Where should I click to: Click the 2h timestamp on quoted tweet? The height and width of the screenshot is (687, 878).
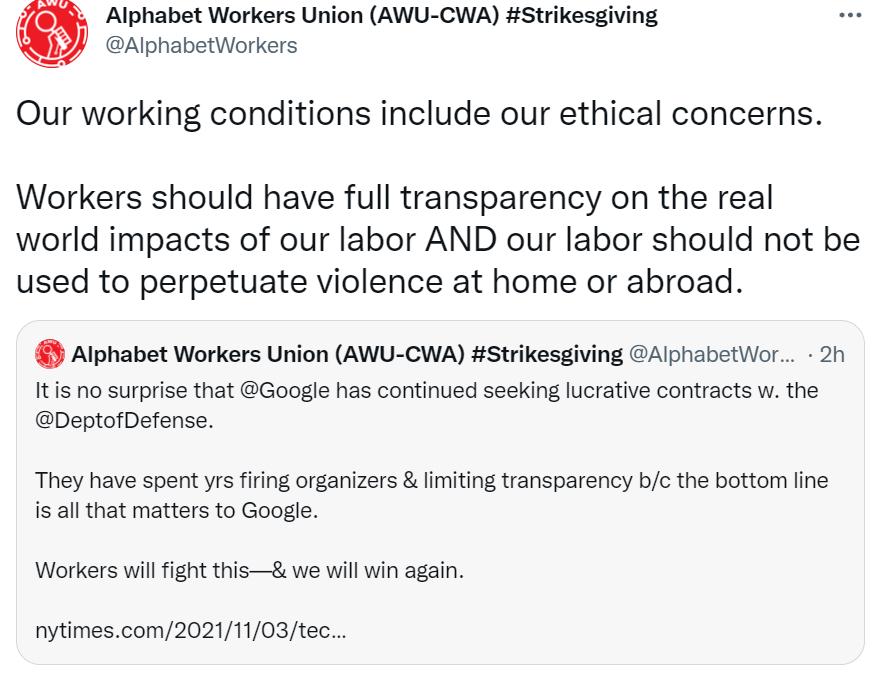tap(832, 355)
